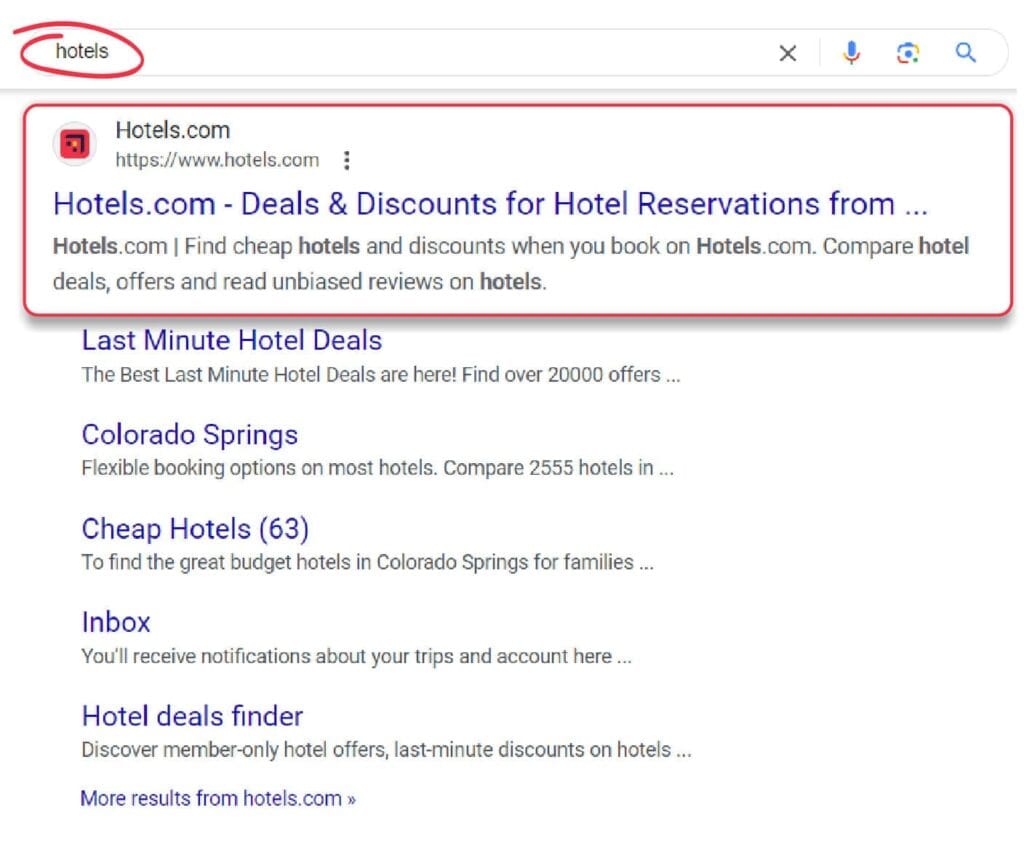
Task: Click 'Flexible booking options on most hotels' snippet
Action: [x=377, y=468]
